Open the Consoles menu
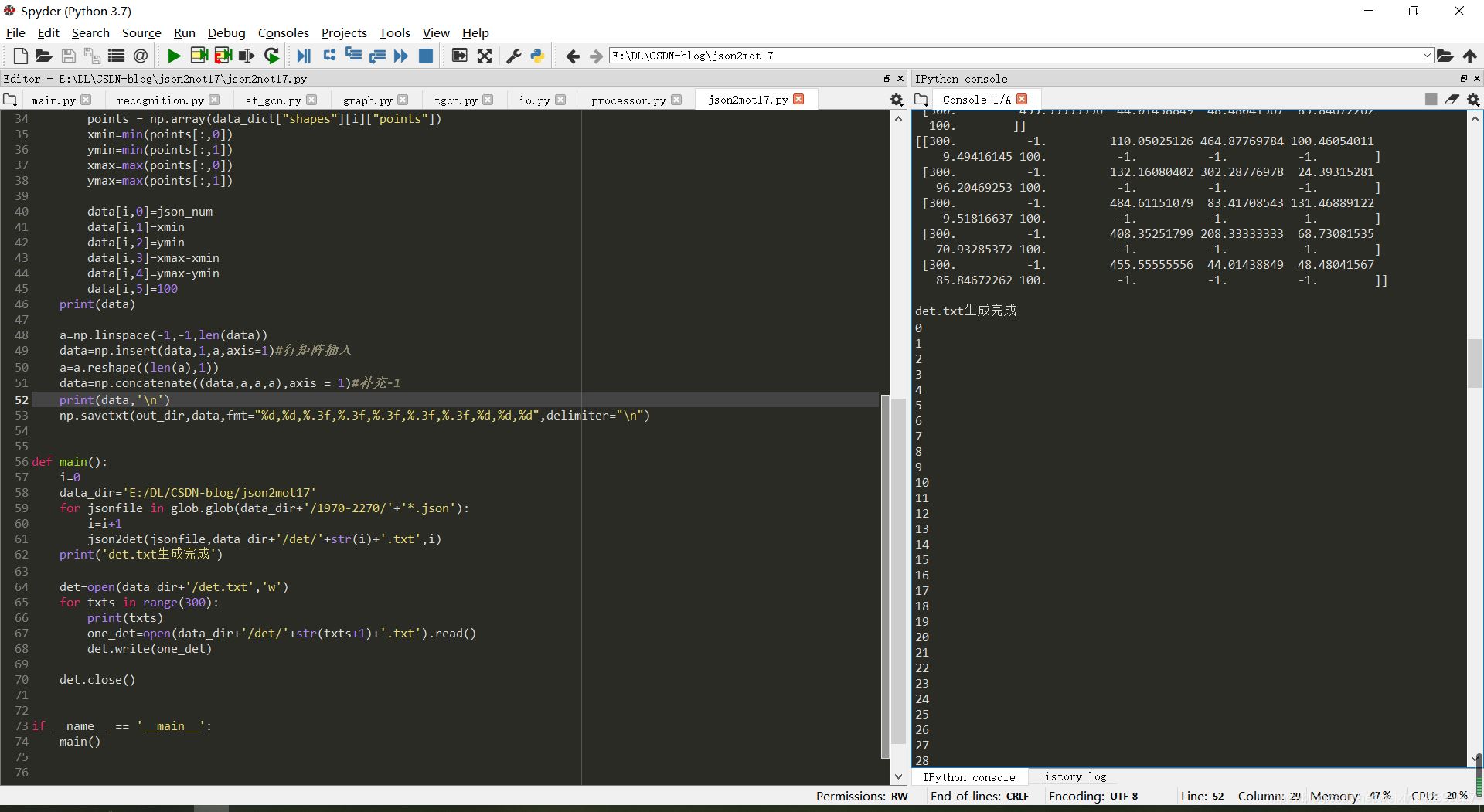Image resolution: width=1484 pixels, height=812 pixels. point(283,32)
